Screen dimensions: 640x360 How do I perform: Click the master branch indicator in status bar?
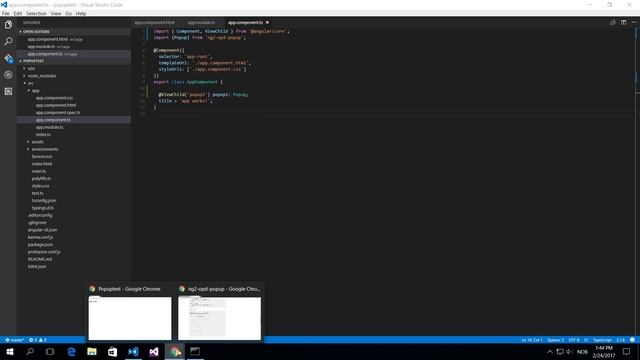[15, 340]
